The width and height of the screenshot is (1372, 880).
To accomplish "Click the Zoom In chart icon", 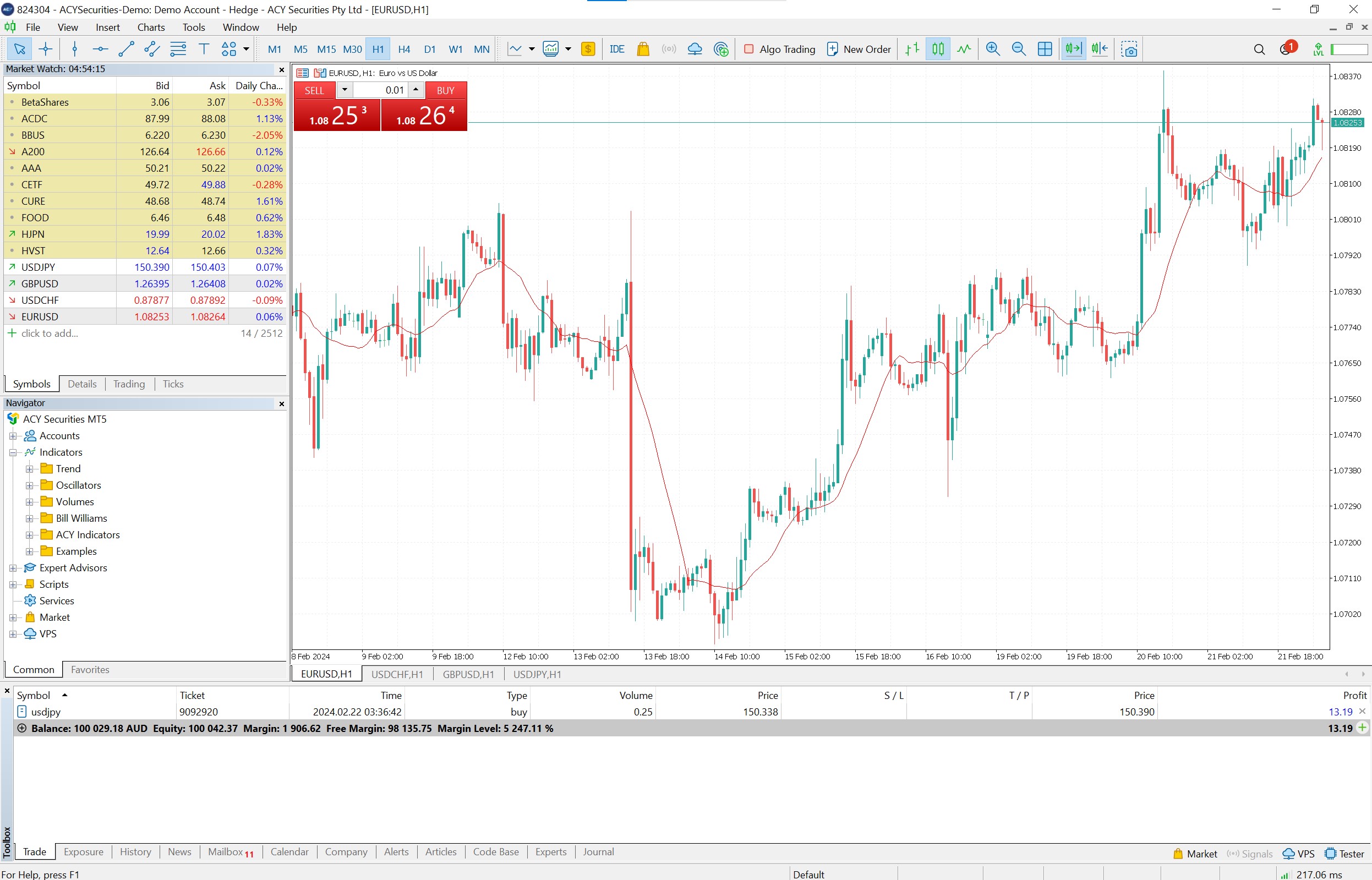I will coord(993,49).
